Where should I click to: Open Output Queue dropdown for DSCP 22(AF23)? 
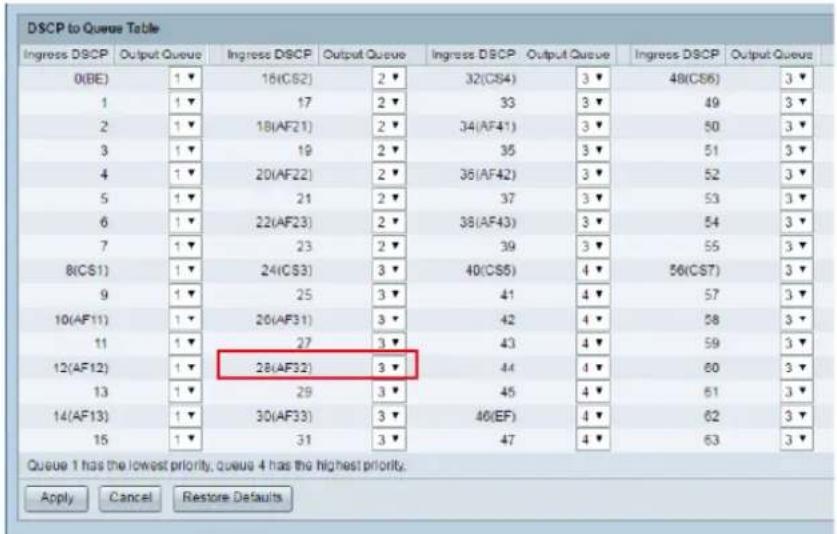click(389, 222)
